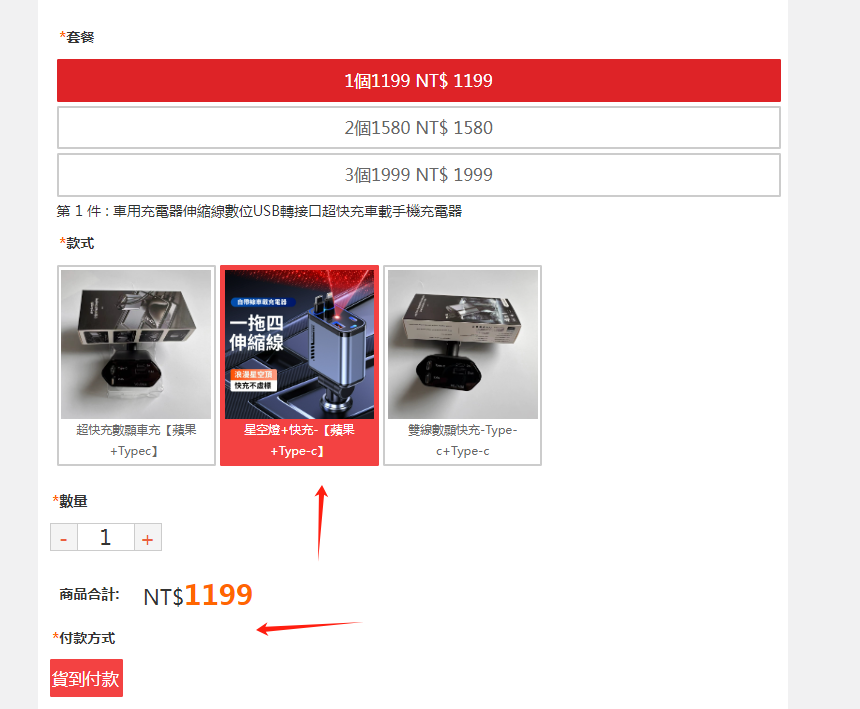This screenshot has width=860, height=709.
Task: Select the 超快充數顯車充【蘋果+Typec】 label
Action: tap(136, 440)
